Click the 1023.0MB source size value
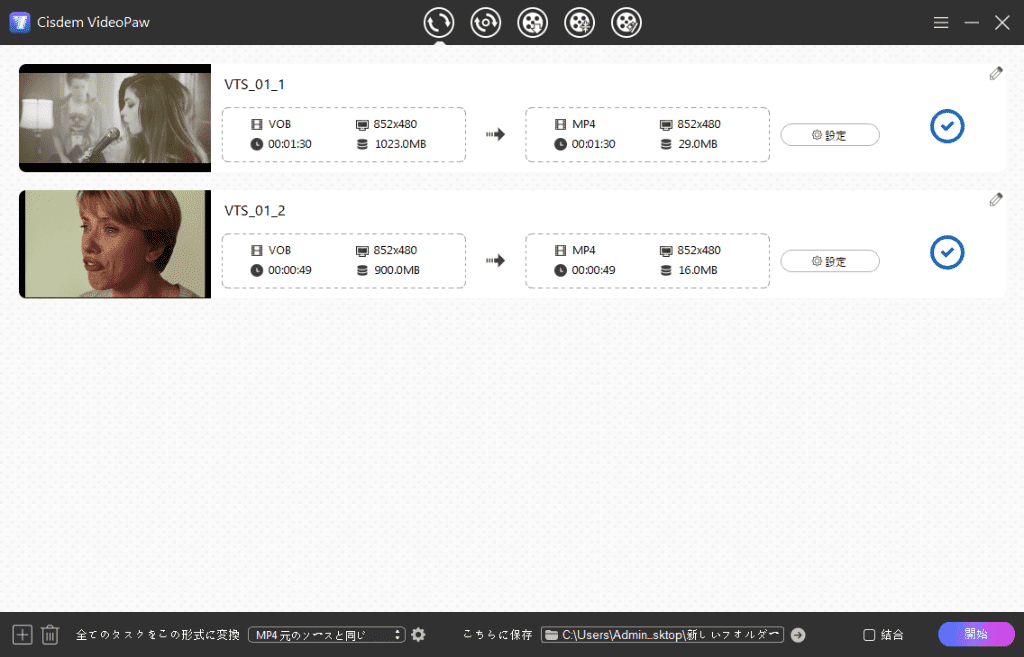 [x=400, y=144]
